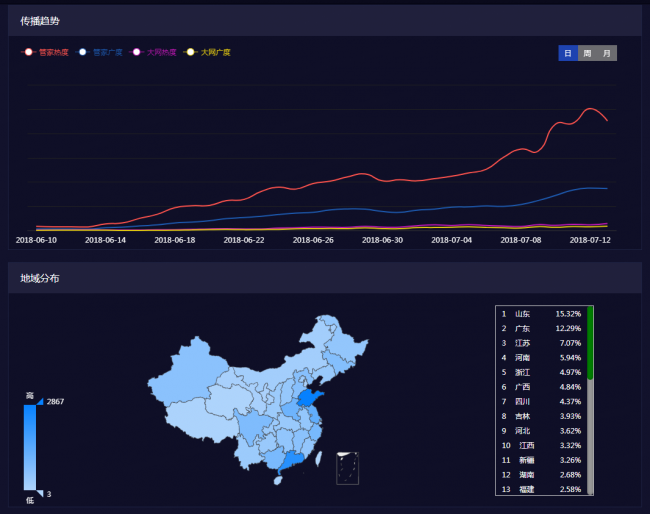Screen dimensions: 650x514
Task: Toggle the blue 管家广度 legend marker
Action: [83, 52]
